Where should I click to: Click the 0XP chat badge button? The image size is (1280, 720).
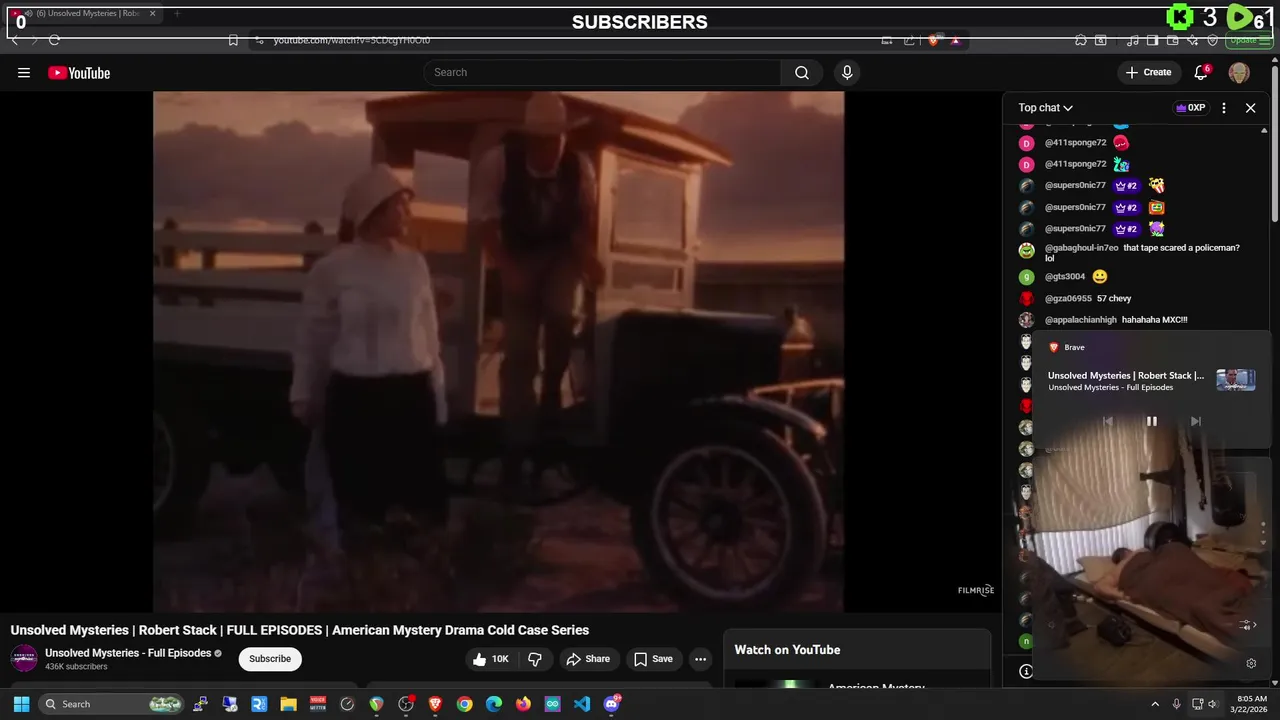coord(1190,108)
